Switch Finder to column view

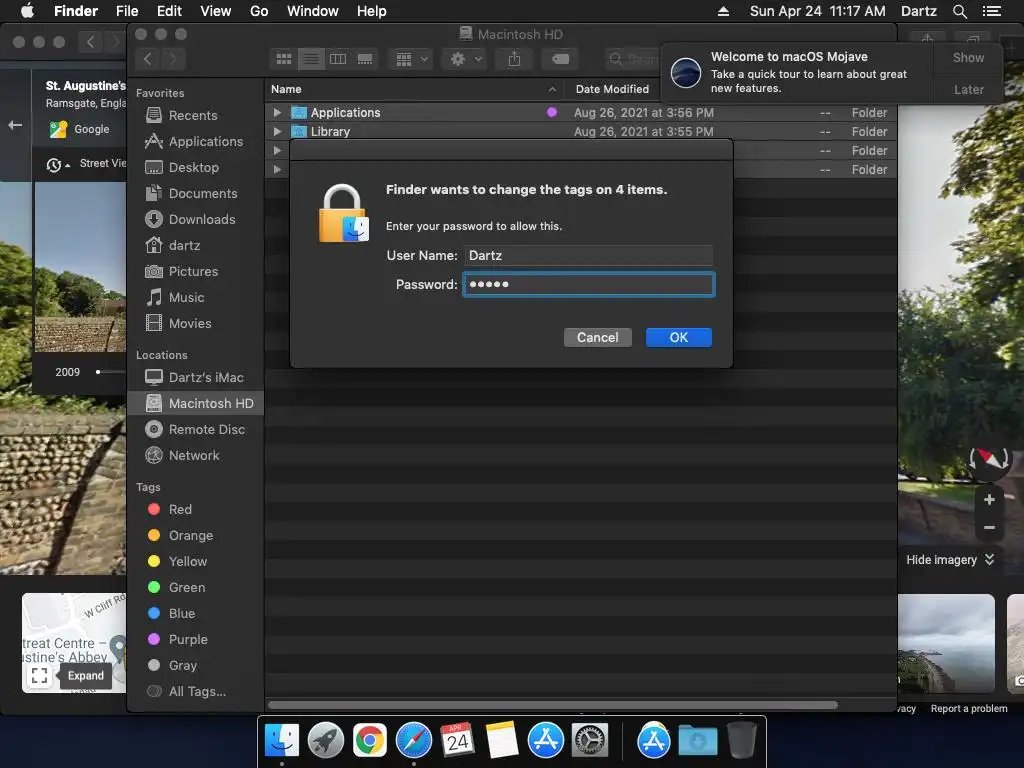[x=338, y=59]
